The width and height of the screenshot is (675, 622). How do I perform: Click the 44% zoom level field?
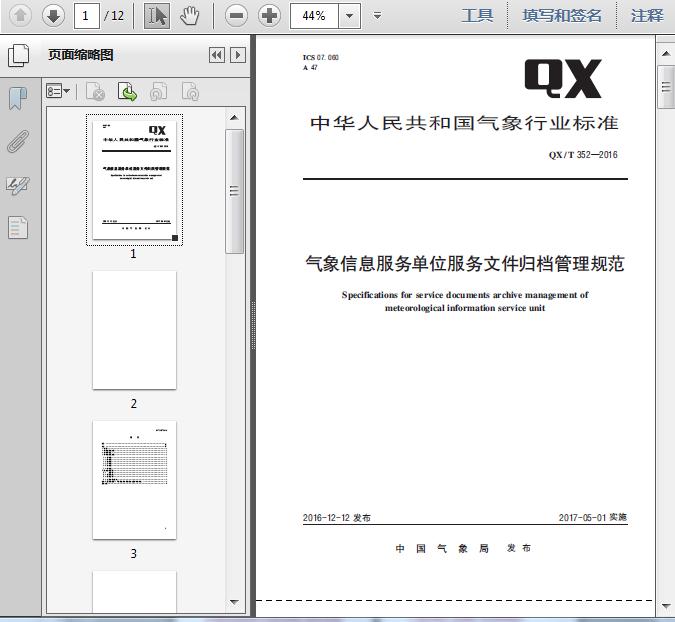click(314, 16)
